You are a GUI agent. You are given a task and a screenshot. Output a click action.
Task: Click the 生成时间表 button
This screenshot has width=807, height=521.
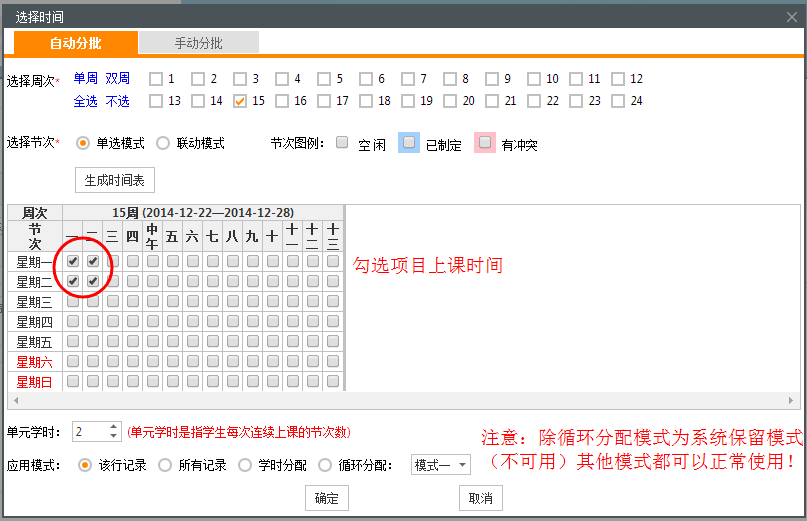click(x=115, y=180)
